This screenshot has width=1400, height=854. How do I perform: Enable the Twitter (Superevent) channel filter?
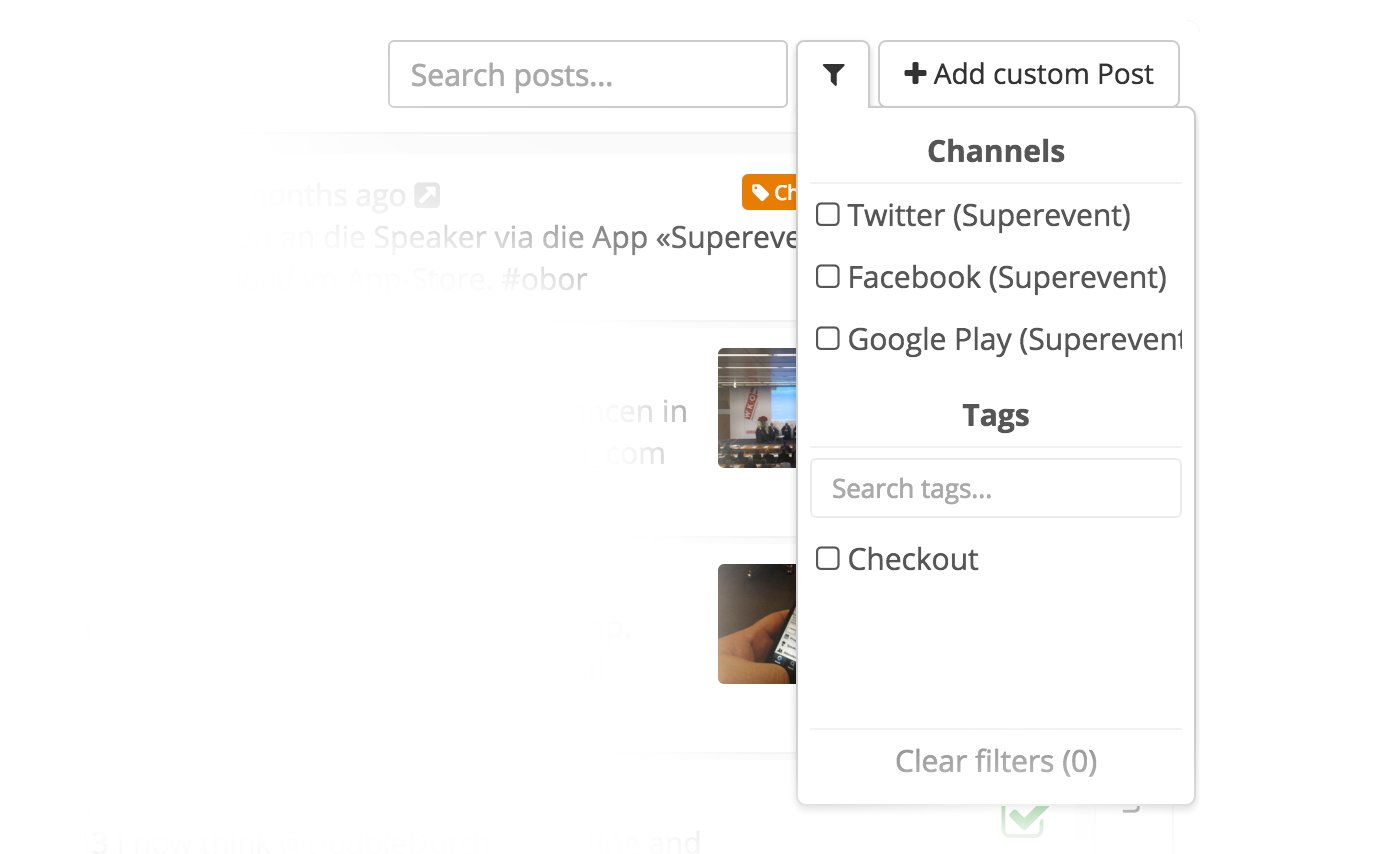click(827, 214)
